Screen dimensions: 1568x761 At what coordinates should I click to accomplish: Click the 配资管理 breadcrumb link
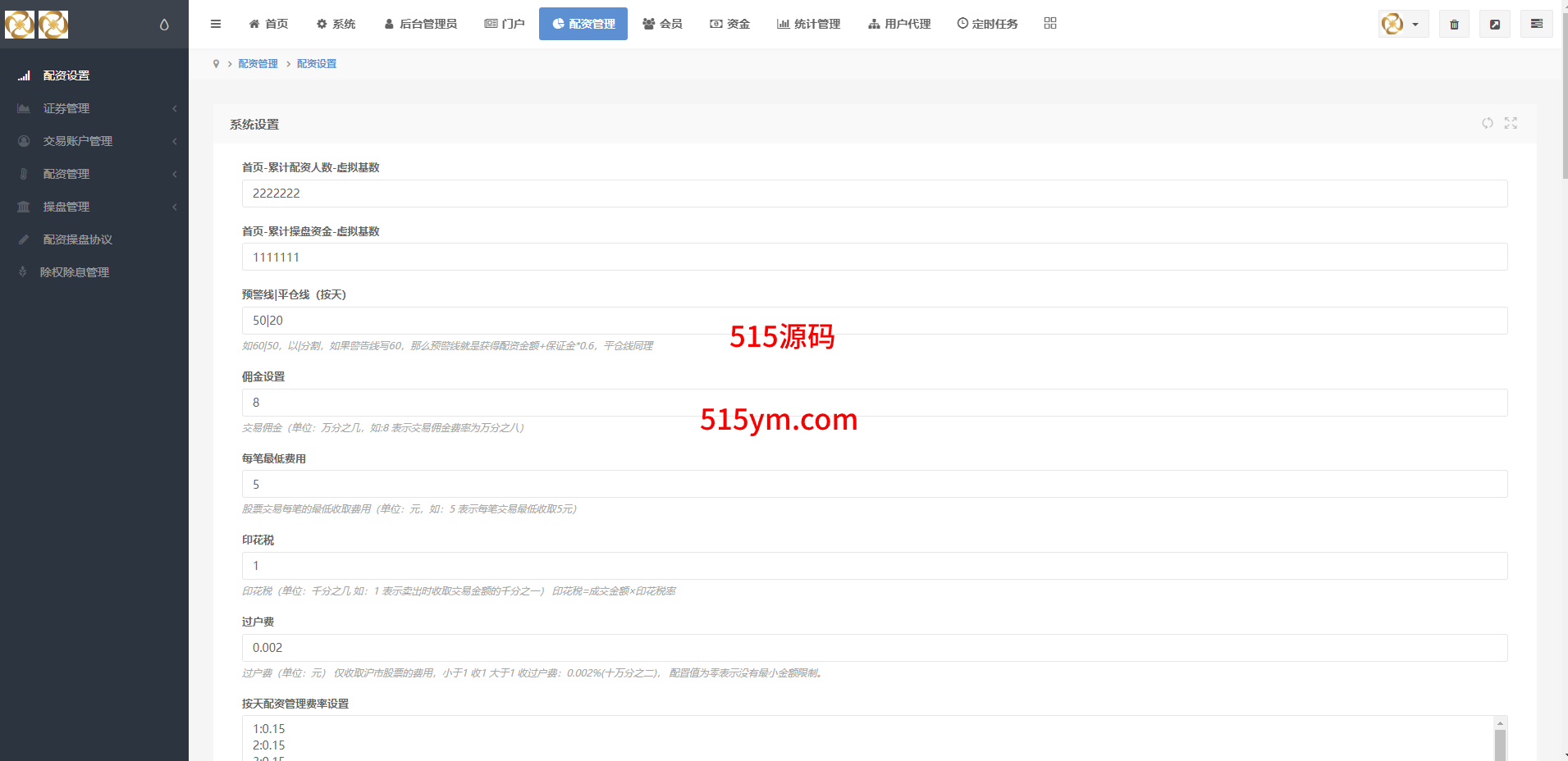click(258, 64)
